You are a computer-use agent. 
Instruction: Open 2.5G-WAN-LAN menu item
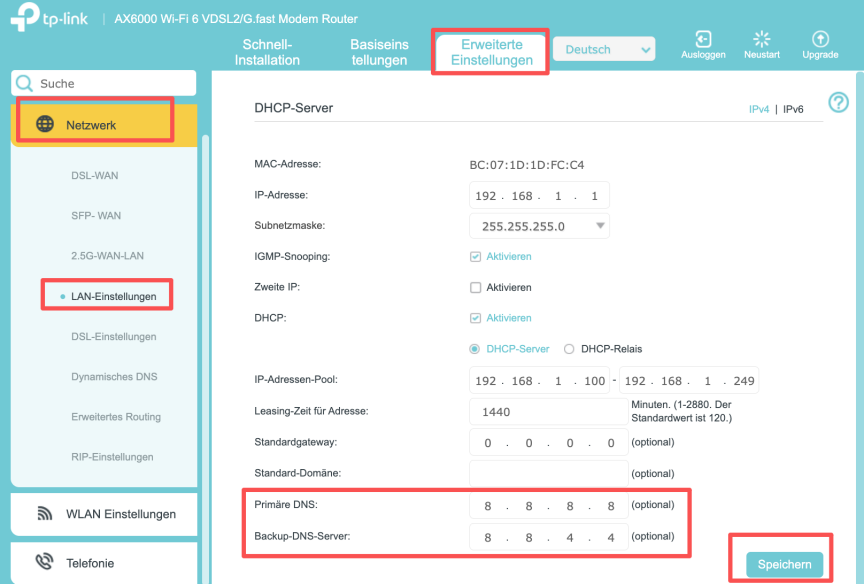[107, 256]
